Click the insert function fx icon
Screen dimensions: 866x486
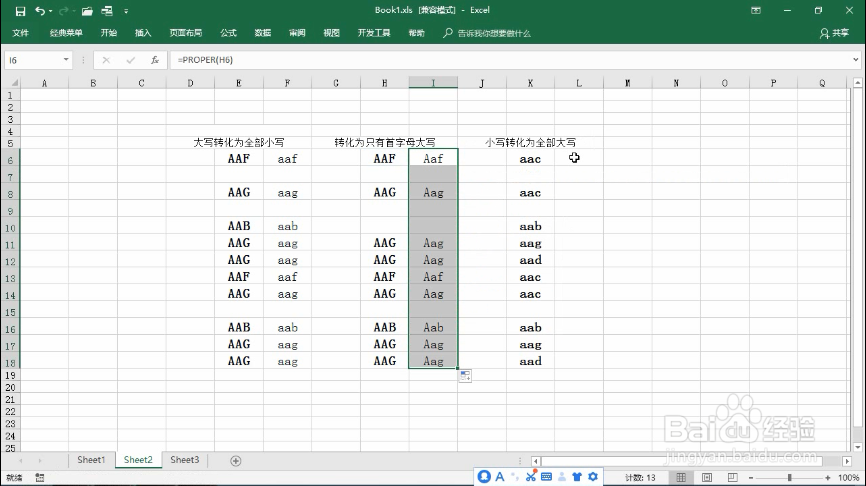pyautogui.click(x=155, y=60)
